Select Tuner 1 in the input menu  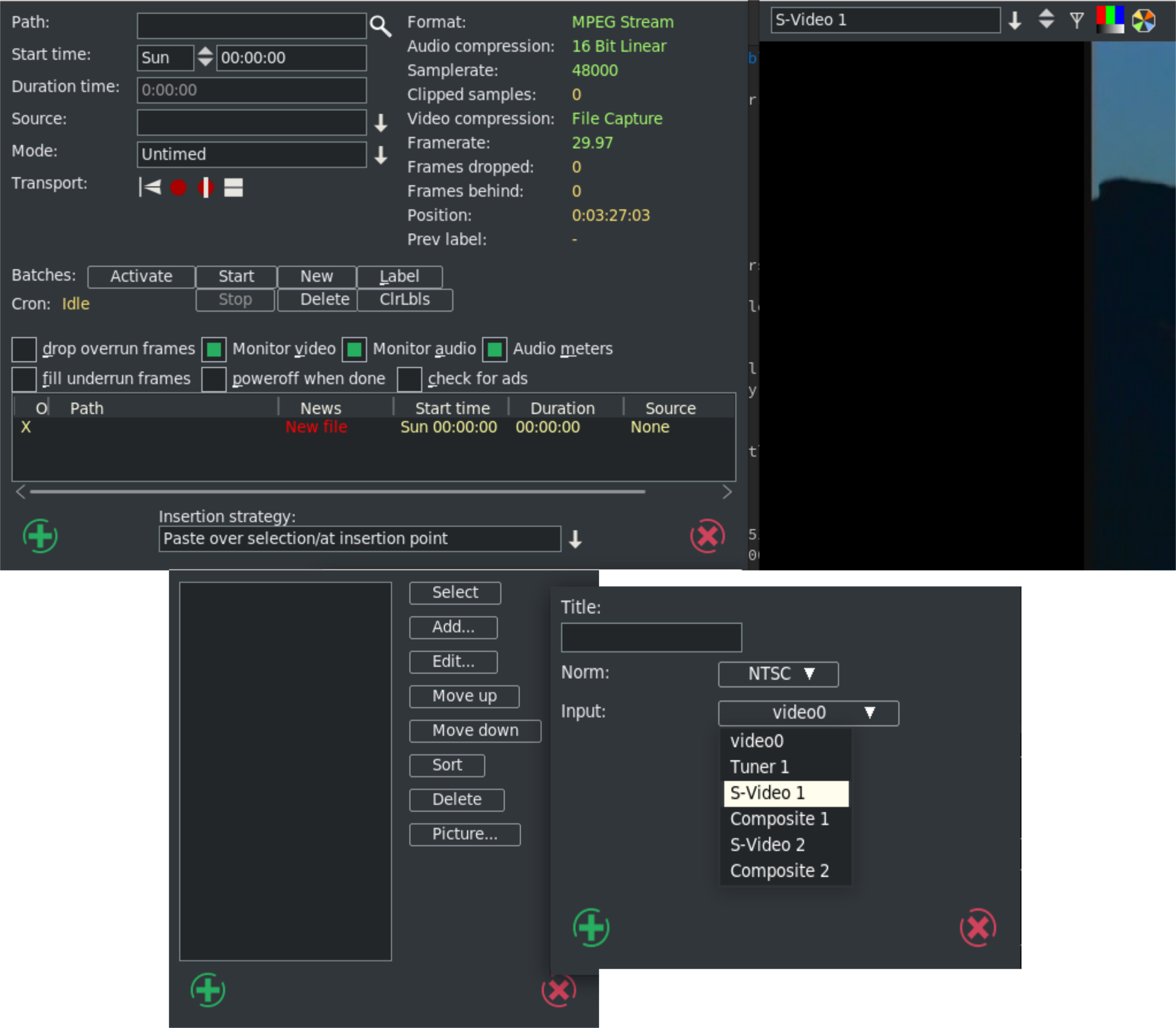[759, 767]
